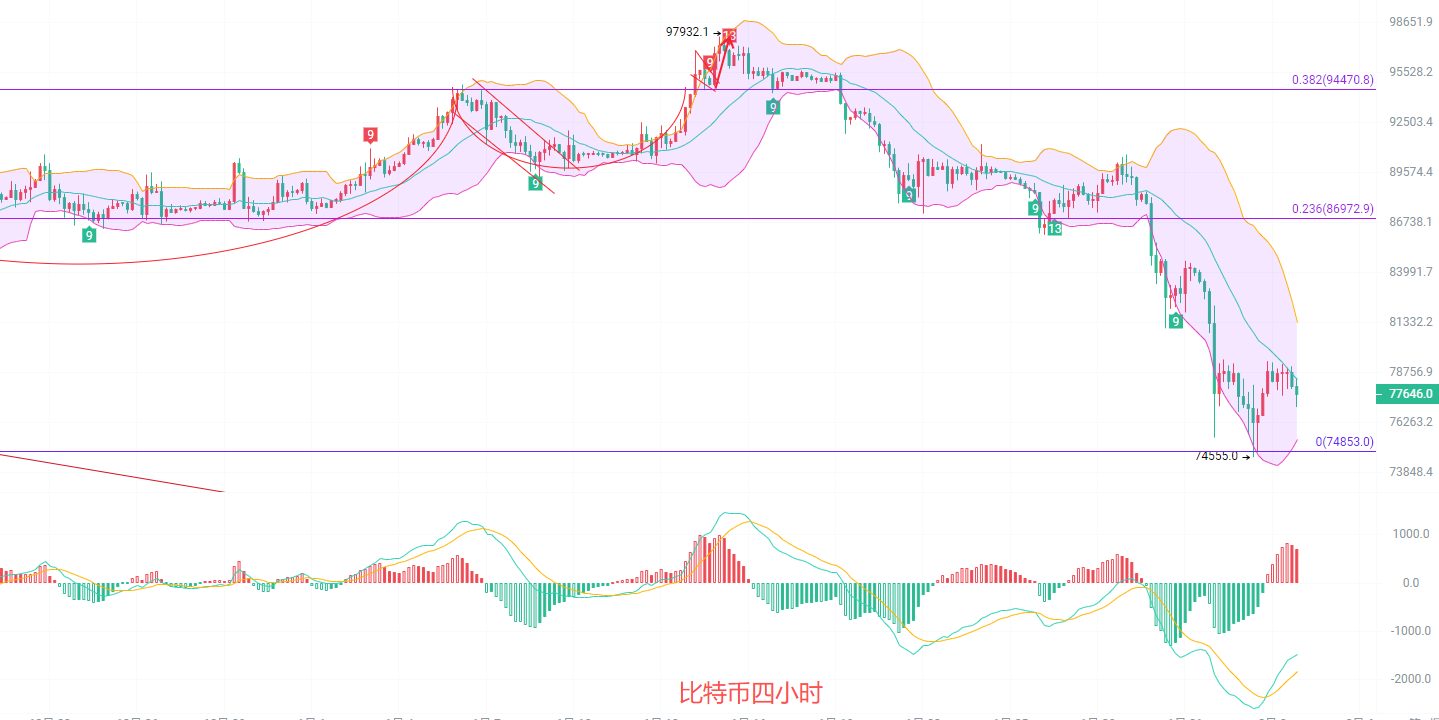The height and width of the screenshot is (720, 1439).
Task: Select the leftmost green 9 marker
Action: coord(89,235)
